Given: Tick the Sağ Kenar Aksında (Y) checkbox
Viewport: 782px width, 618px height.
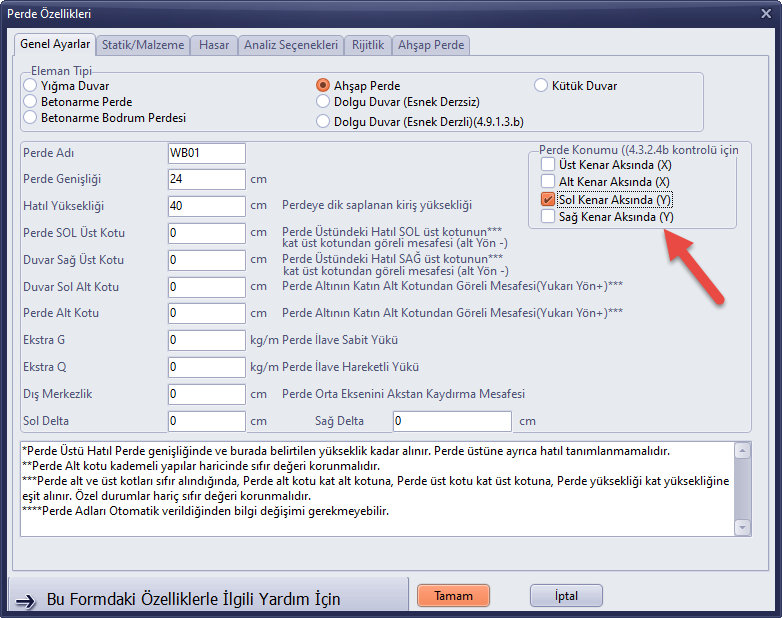Looking at the screenshot, I should coord(548,216).
